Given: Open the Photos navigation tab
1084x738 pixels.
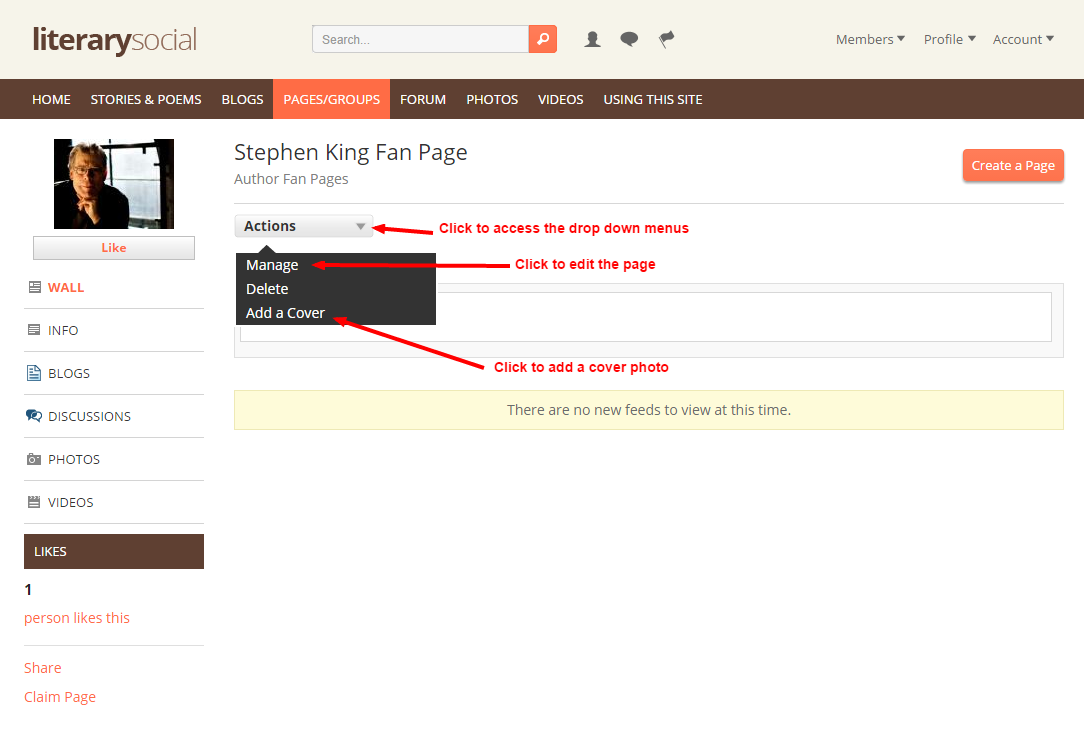Looking at the screenshot, I should 492,100.
